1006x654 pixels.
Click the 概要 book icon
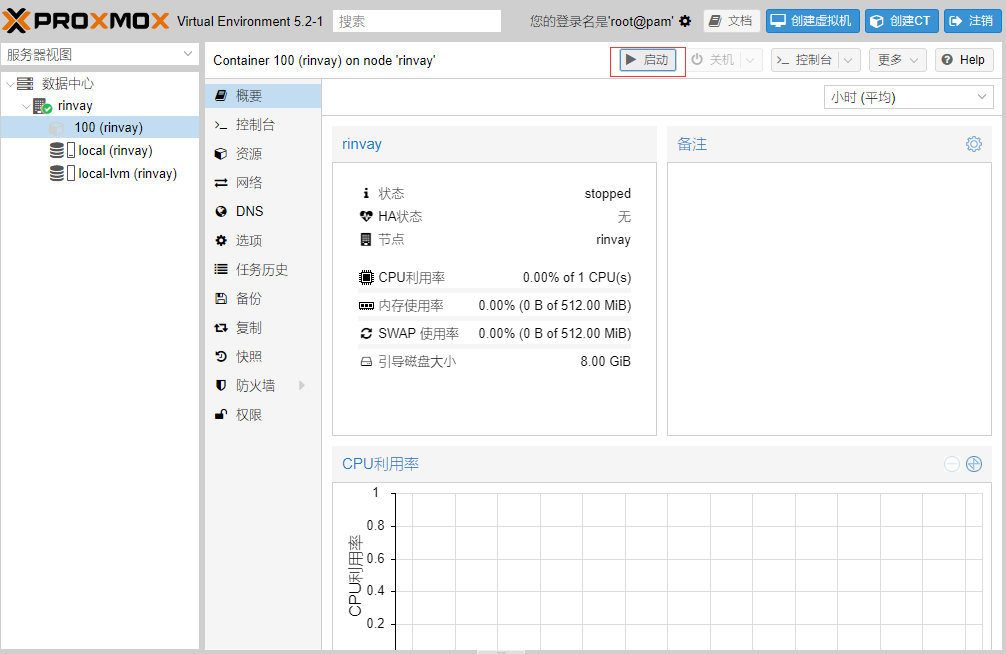(221, 96)
